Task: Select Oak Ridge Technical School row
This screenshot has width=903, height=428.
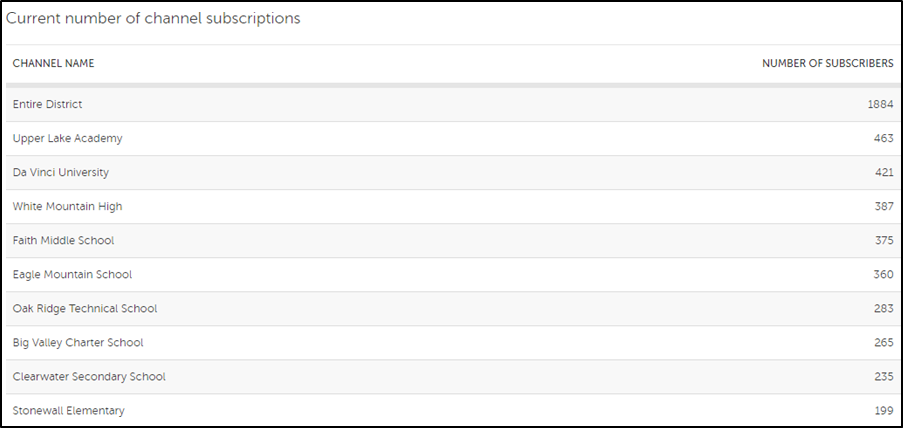Action: 85,309
